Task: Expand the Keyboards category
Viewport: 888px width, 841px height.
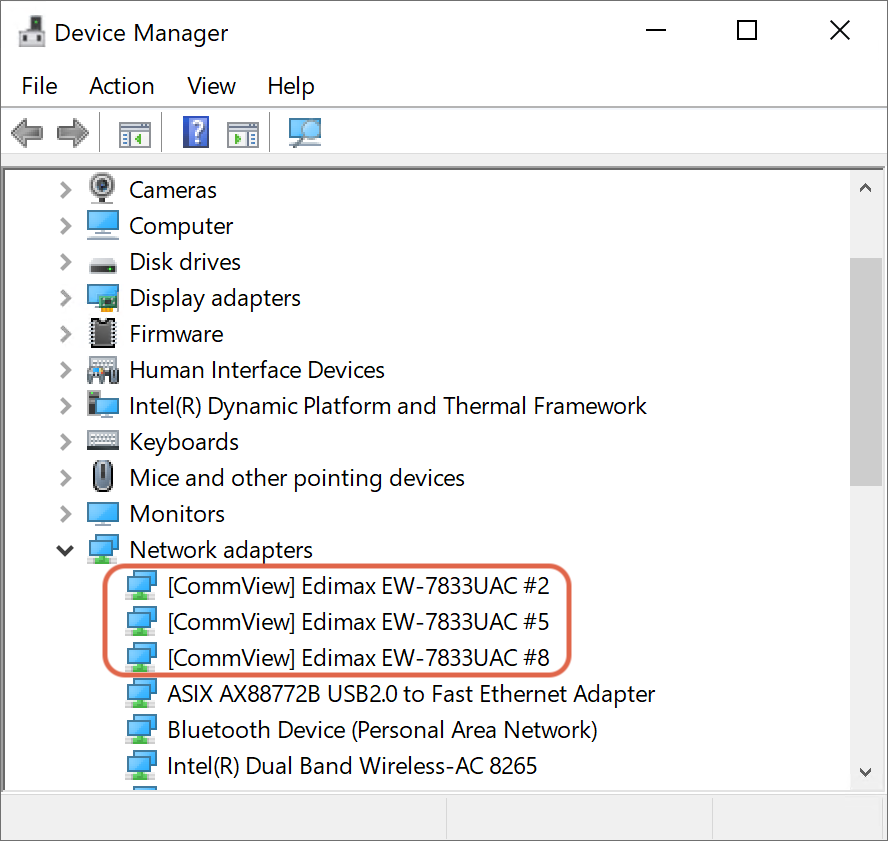Action: pyautogui.click(x=66, y=442)
